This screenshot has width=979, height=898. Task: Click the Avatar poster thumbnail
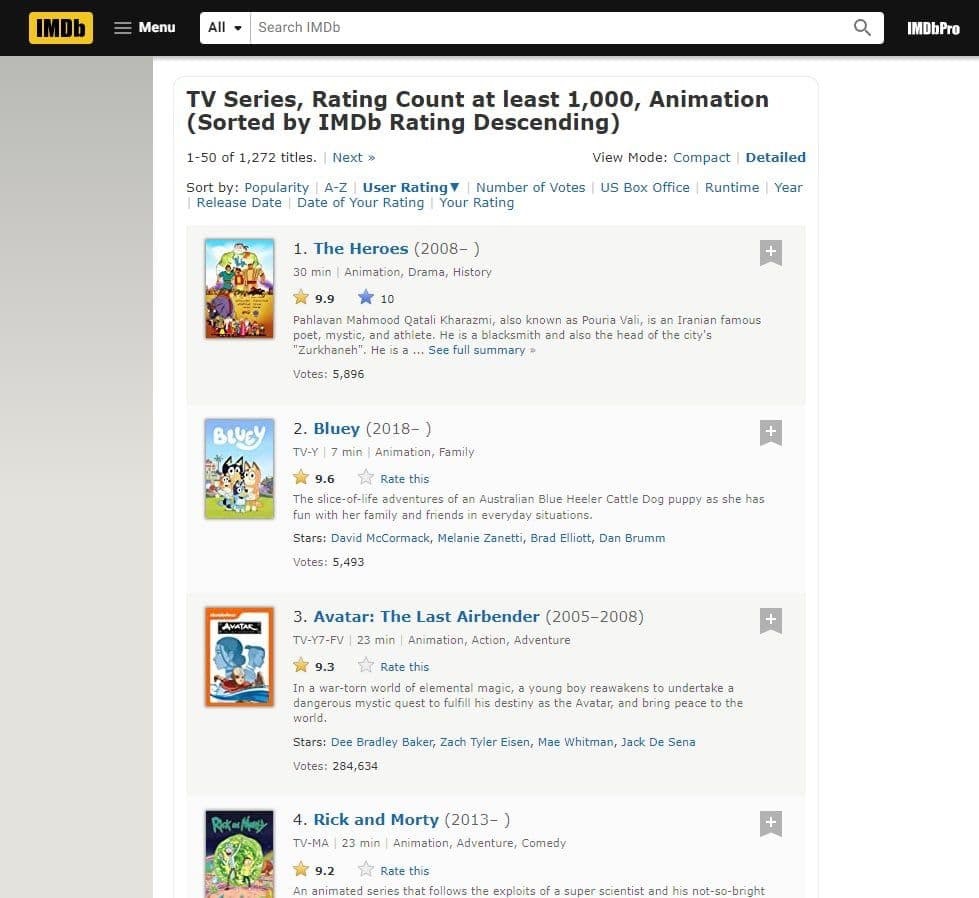(x=239, y=657)
